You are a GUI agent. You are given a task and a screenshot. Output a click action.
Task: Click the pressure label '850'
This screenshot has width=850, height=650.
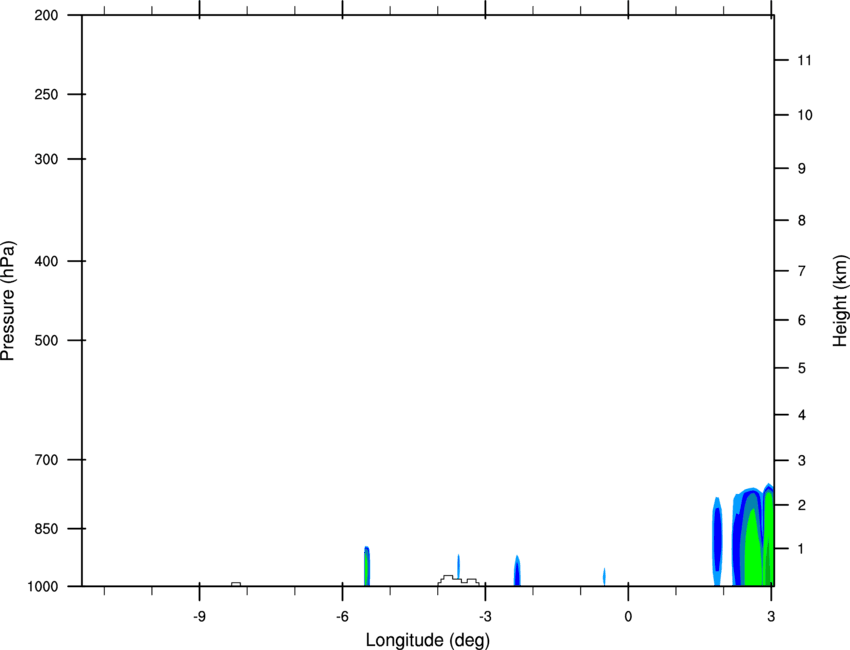[46, 529]
